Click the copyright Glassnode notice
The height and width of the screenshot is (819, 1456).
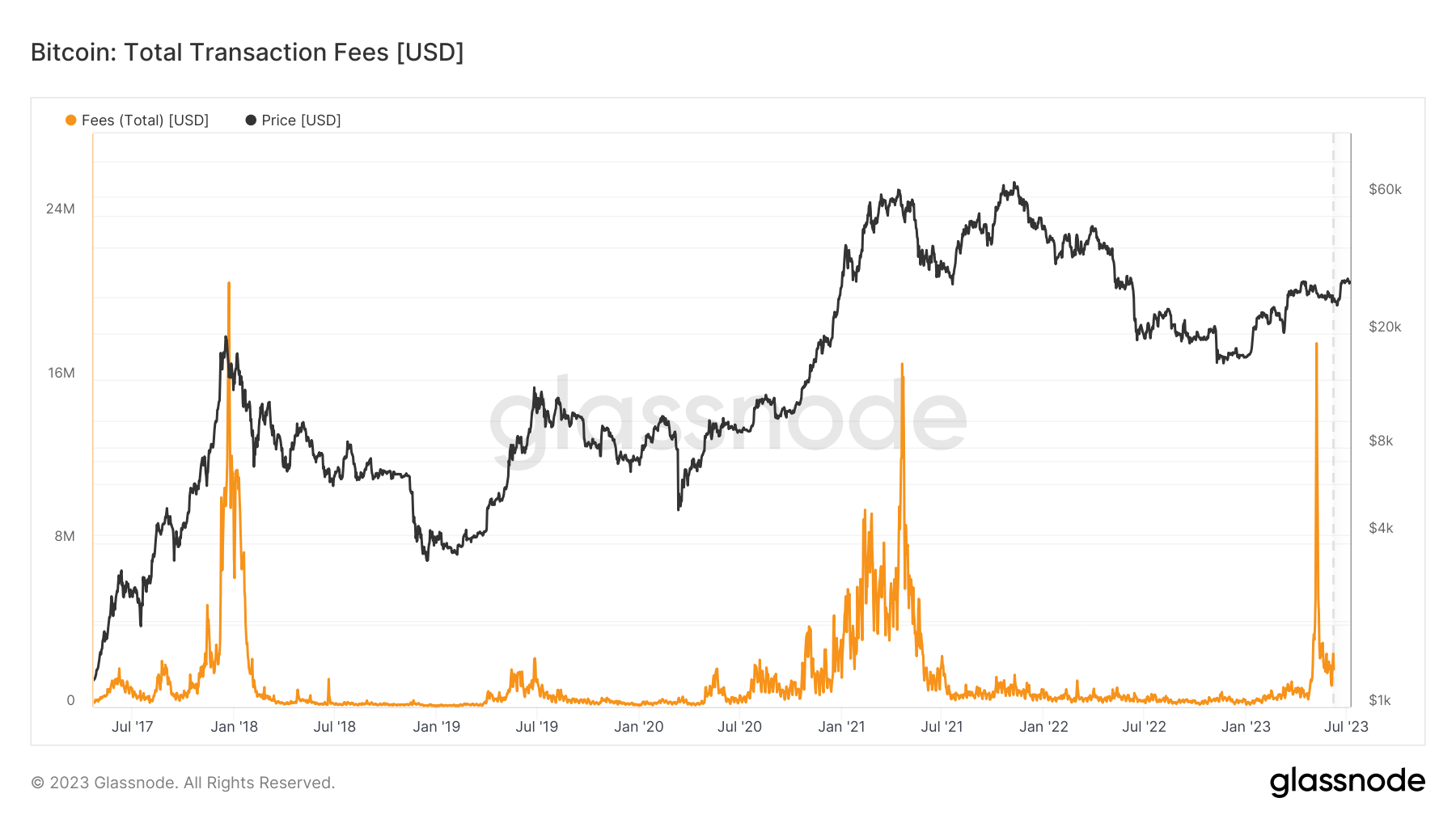[183, 783]
